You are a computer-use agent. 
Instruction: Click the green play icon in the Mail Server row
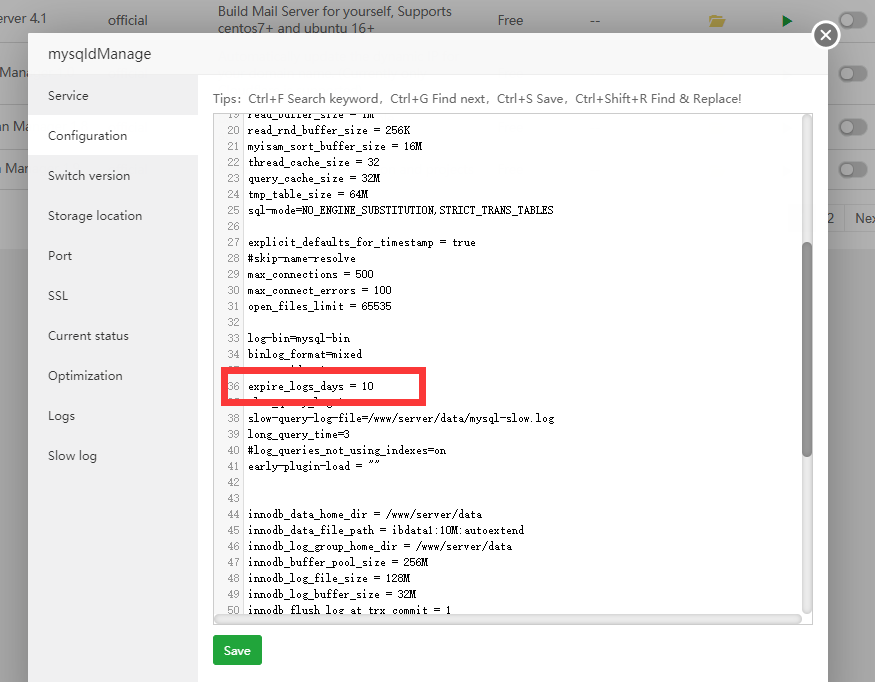click(787, 20)
